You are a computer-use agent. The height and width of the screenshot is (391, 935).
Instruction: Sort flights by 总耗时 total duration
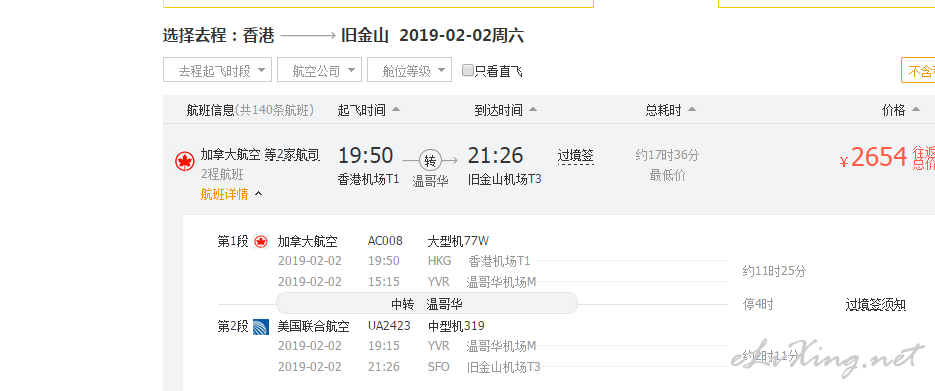pos(670,110)
